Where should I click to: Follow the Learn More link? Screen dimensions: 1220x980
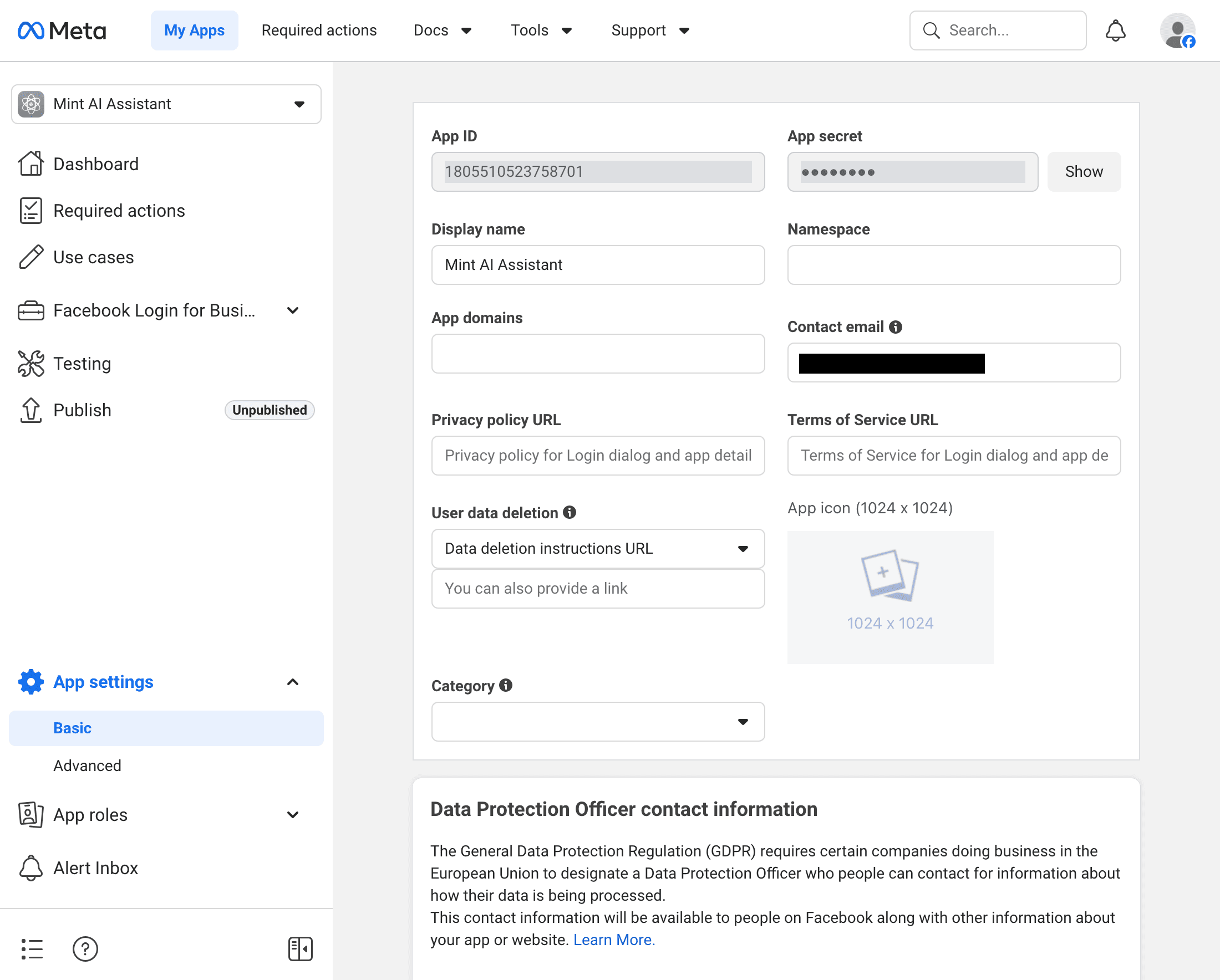click(614, 940)
